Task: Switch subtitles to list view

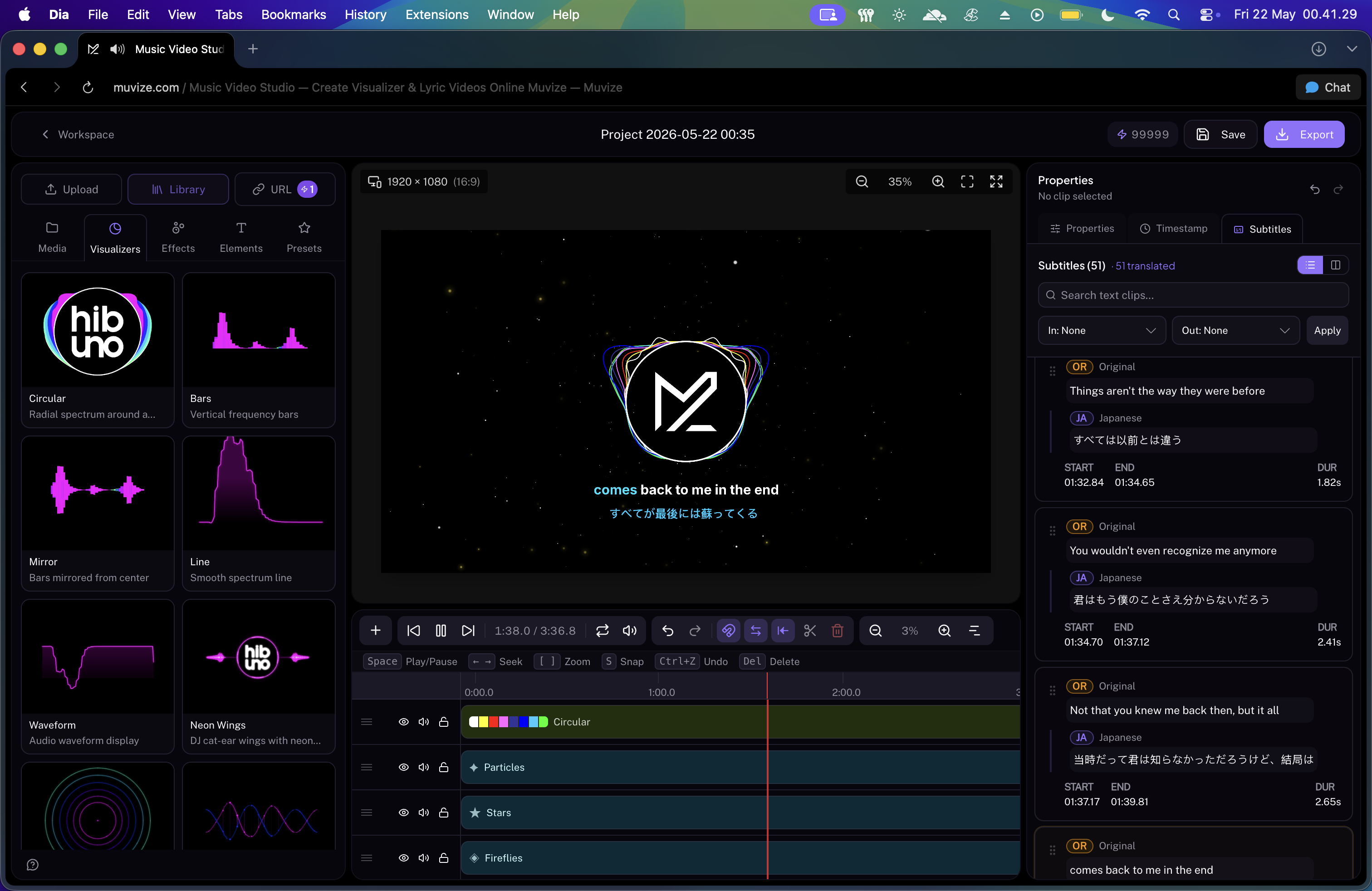Action: coord(1310,265)
